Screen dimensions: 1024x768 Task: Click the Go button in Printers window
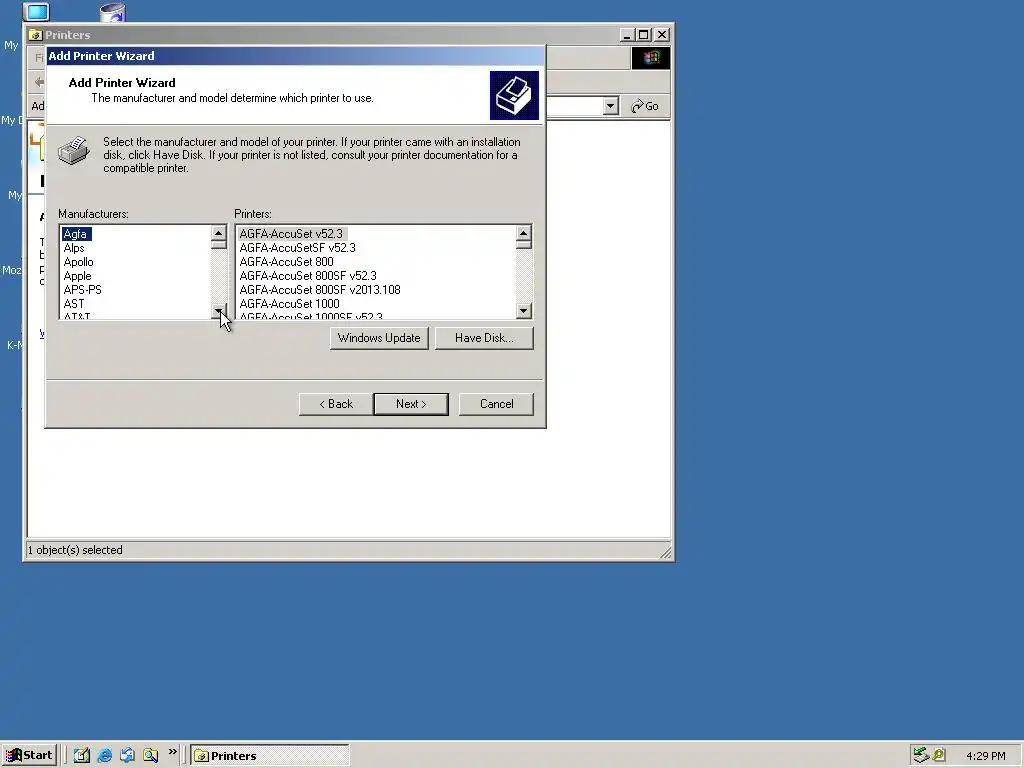pos(645,106)
